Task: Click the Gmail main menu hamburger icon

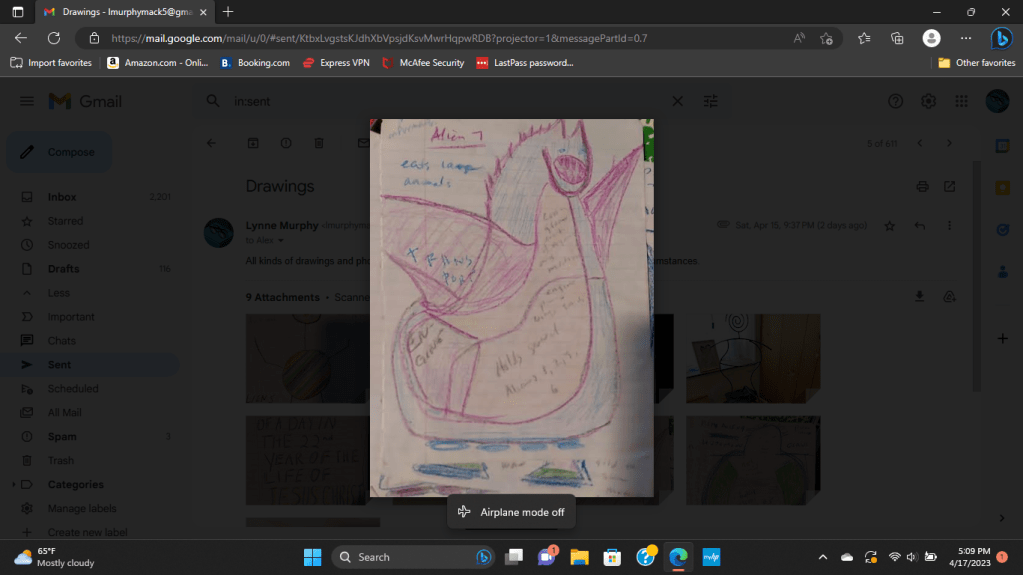Action: 27,101
